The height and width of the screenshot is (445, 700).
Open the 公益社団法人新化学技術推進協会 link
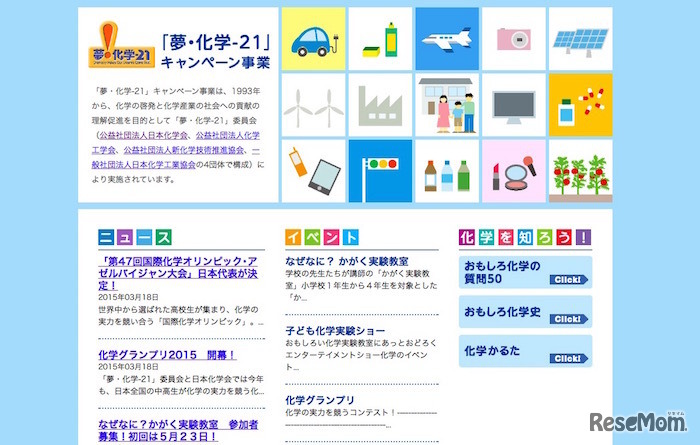183,150
